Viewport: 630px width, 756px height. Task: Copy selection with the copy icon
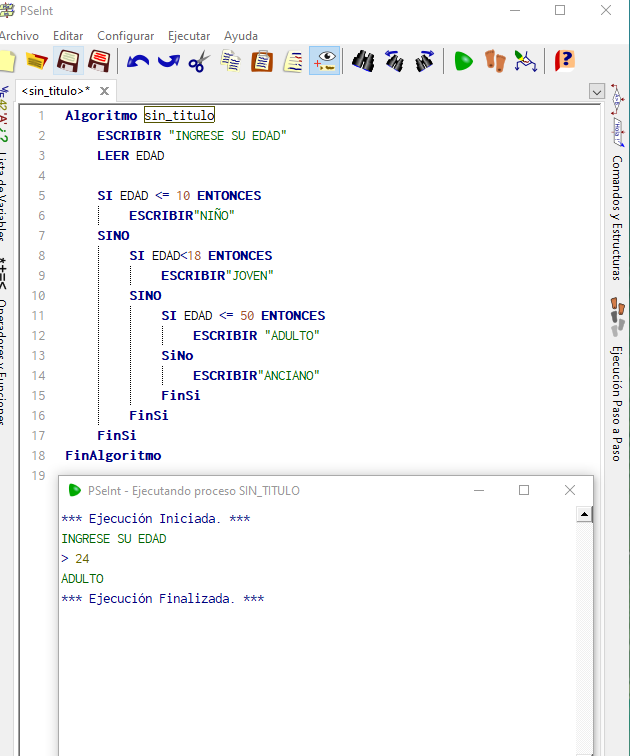[231, 62]
